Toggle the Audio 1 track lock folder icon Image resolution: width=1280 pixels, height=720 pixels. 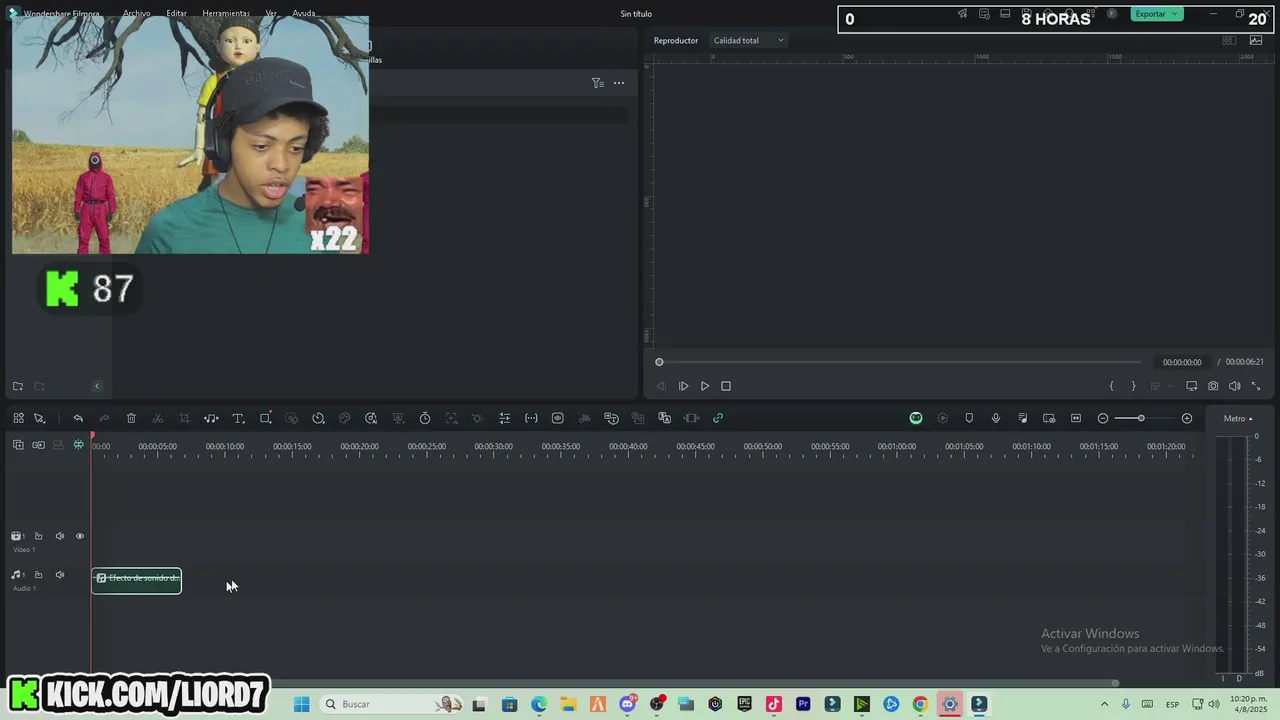coord(39,575)
